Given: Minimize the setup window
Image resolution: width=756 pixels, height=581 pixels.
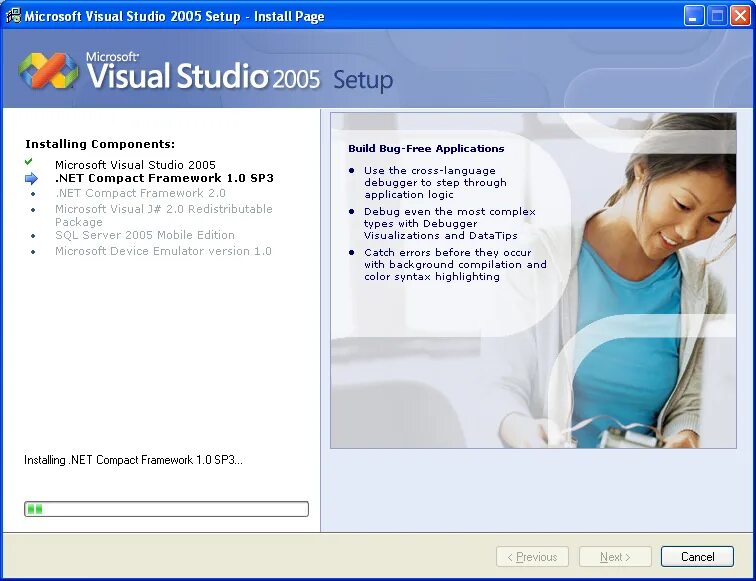Looking at the screenshot, I should tap(694, 16).
